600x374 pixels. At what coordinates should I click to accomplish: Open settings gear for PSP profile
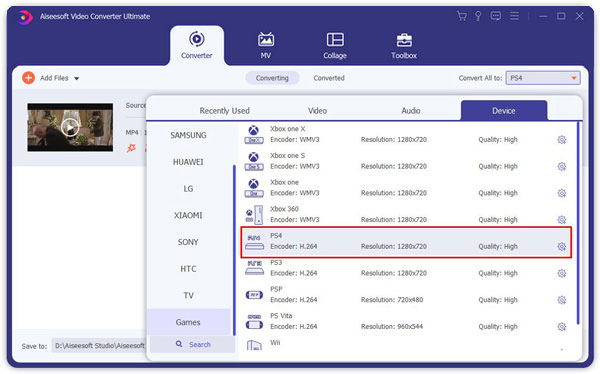(561, 300)
